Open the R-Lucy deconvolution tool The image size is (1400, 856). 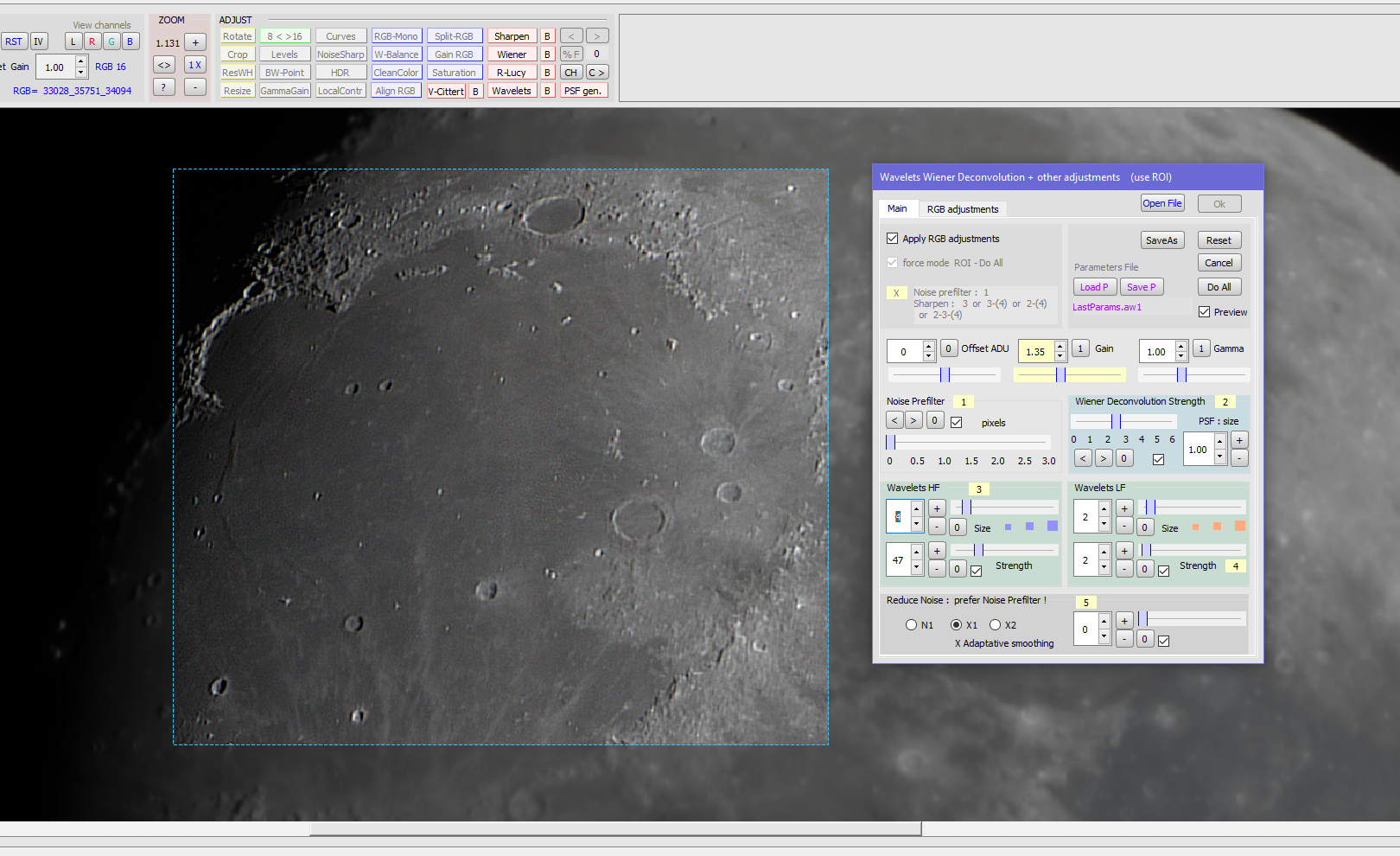point(512,72)
